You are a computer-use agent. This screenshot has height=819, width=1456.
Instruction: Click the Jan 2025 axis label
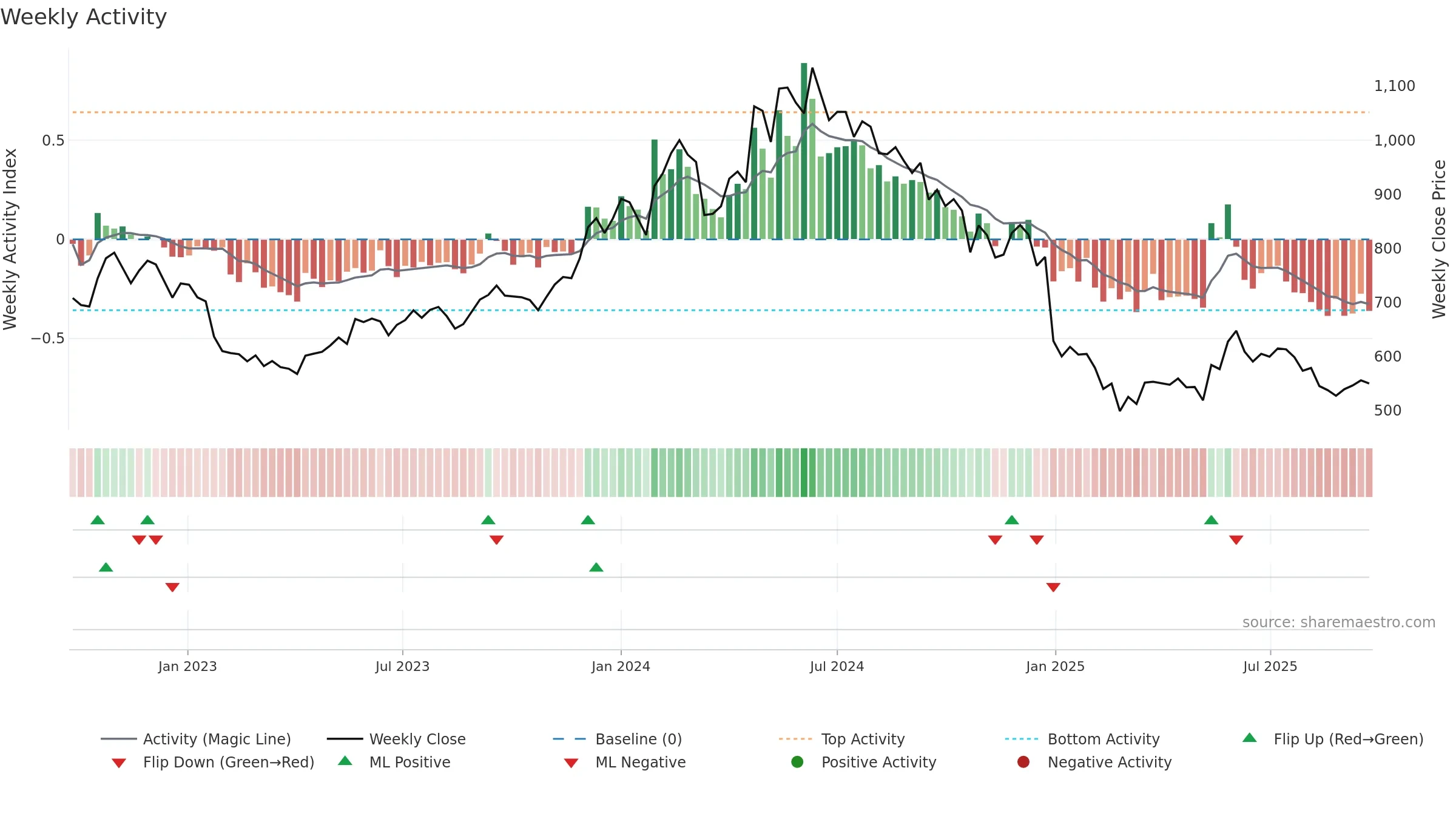coord(1055,666)
